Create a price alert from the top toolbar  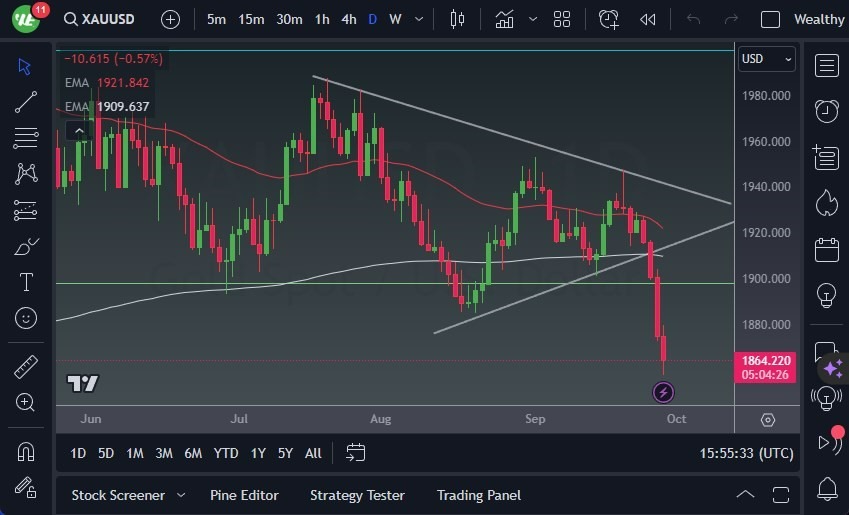[608, 19]
